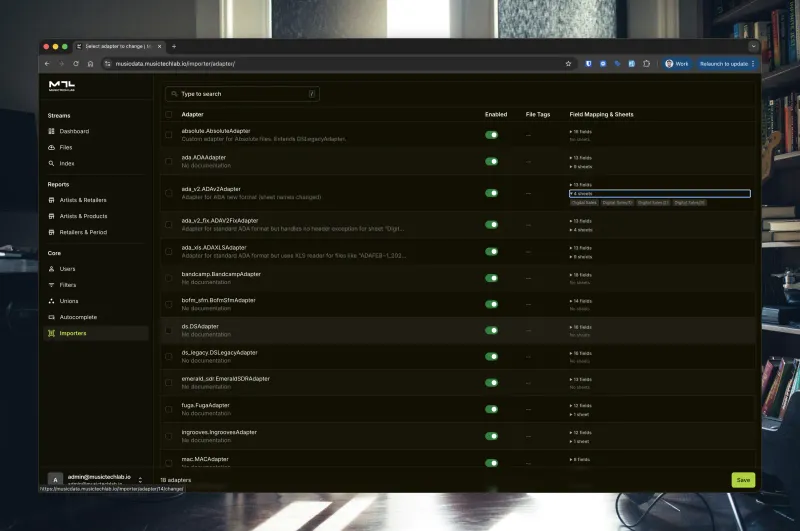This screenshot has height=531, width=800.
Task: Click the browser back arrow
Action: click(x=47, y=64)
